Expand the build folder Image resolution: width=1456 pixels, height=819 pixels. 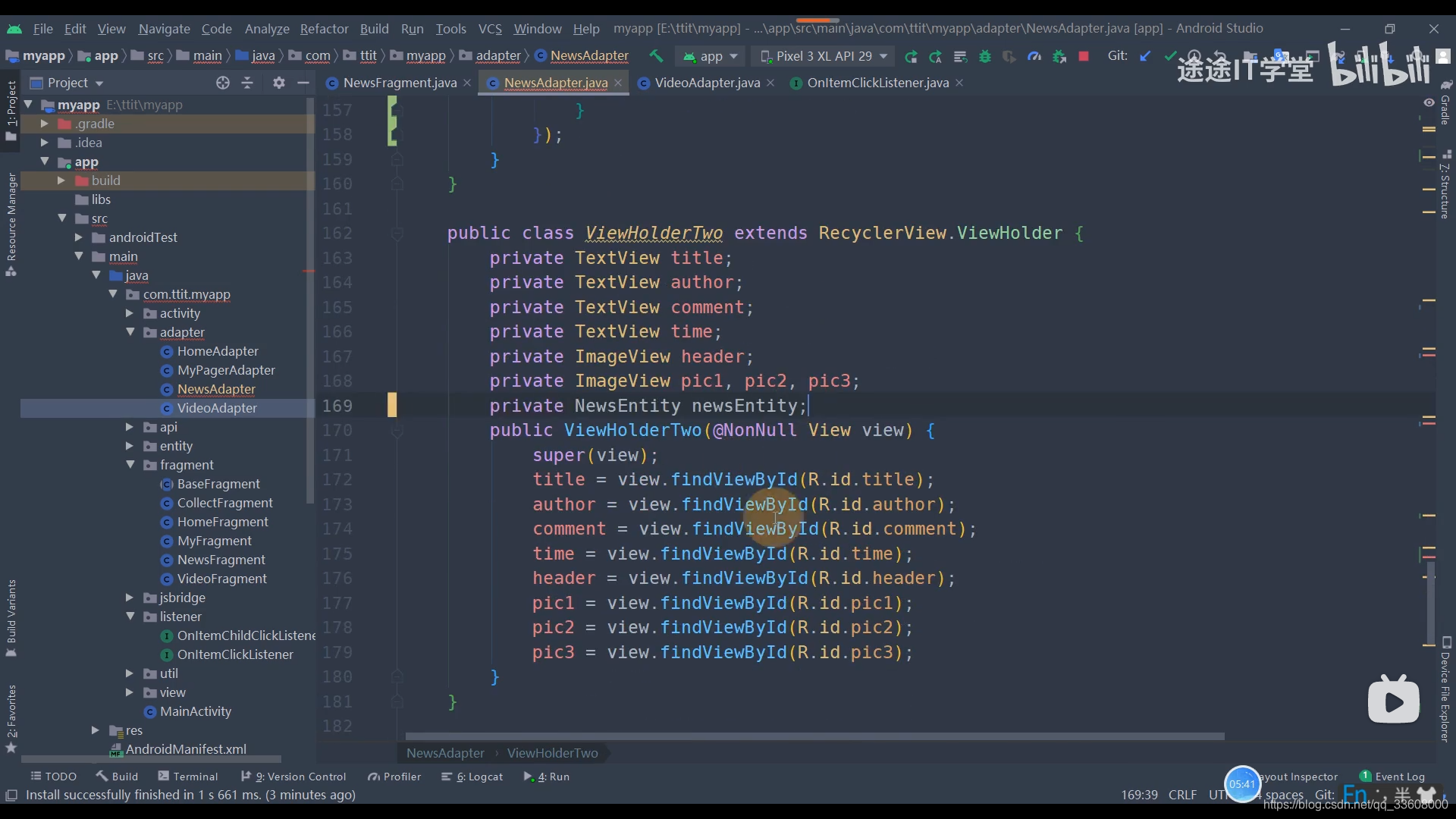pos(61,180)
